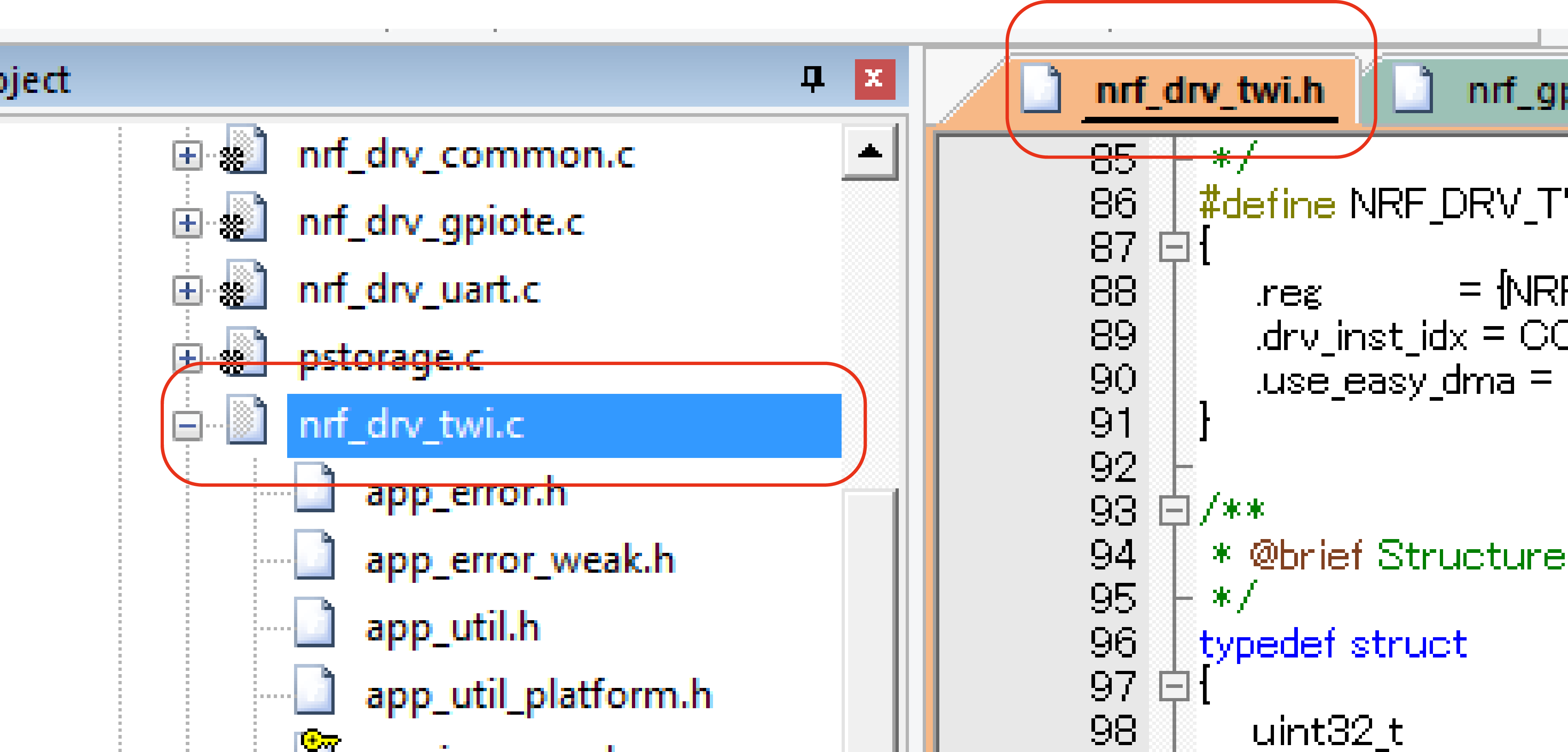Click the app_error.h header file icon
Image resolution: width=1568 pixels, height=752 pixels.
[x=314, y=487]
